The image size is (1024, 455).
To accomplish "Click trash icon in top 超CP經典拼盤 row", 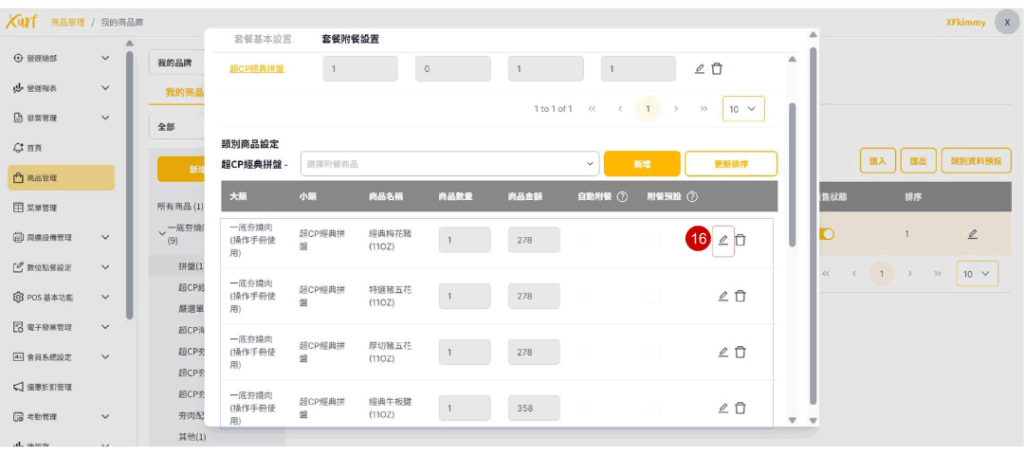I will [717, 69].
